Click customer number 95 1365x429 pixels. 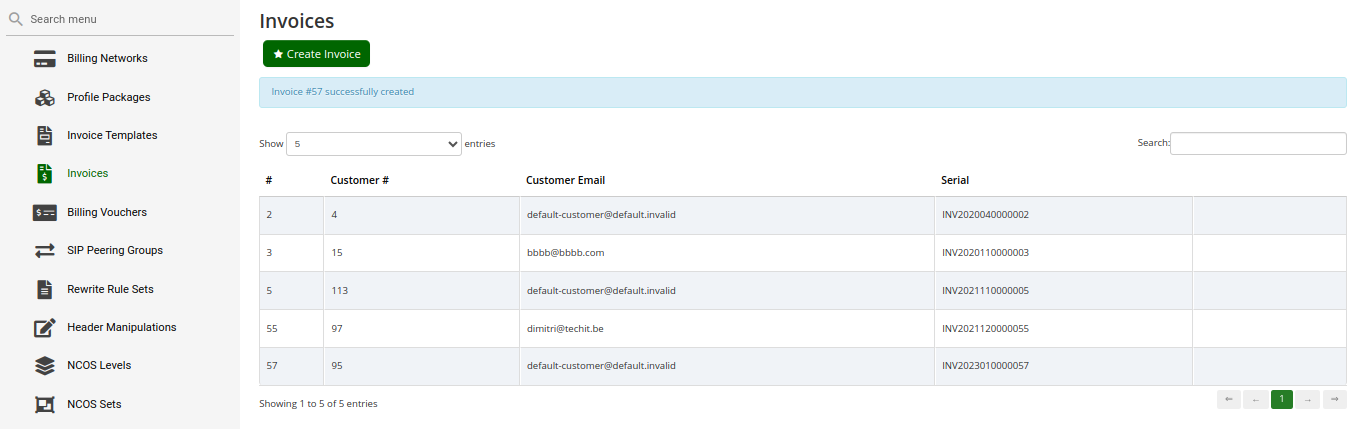click(x=337, y=366)
